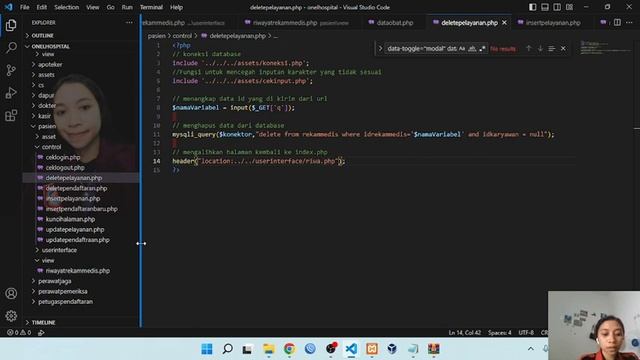Close the deletepelayanan.php tab
The width and height of the screenshot is (640, 360).
tap(504, 22)
